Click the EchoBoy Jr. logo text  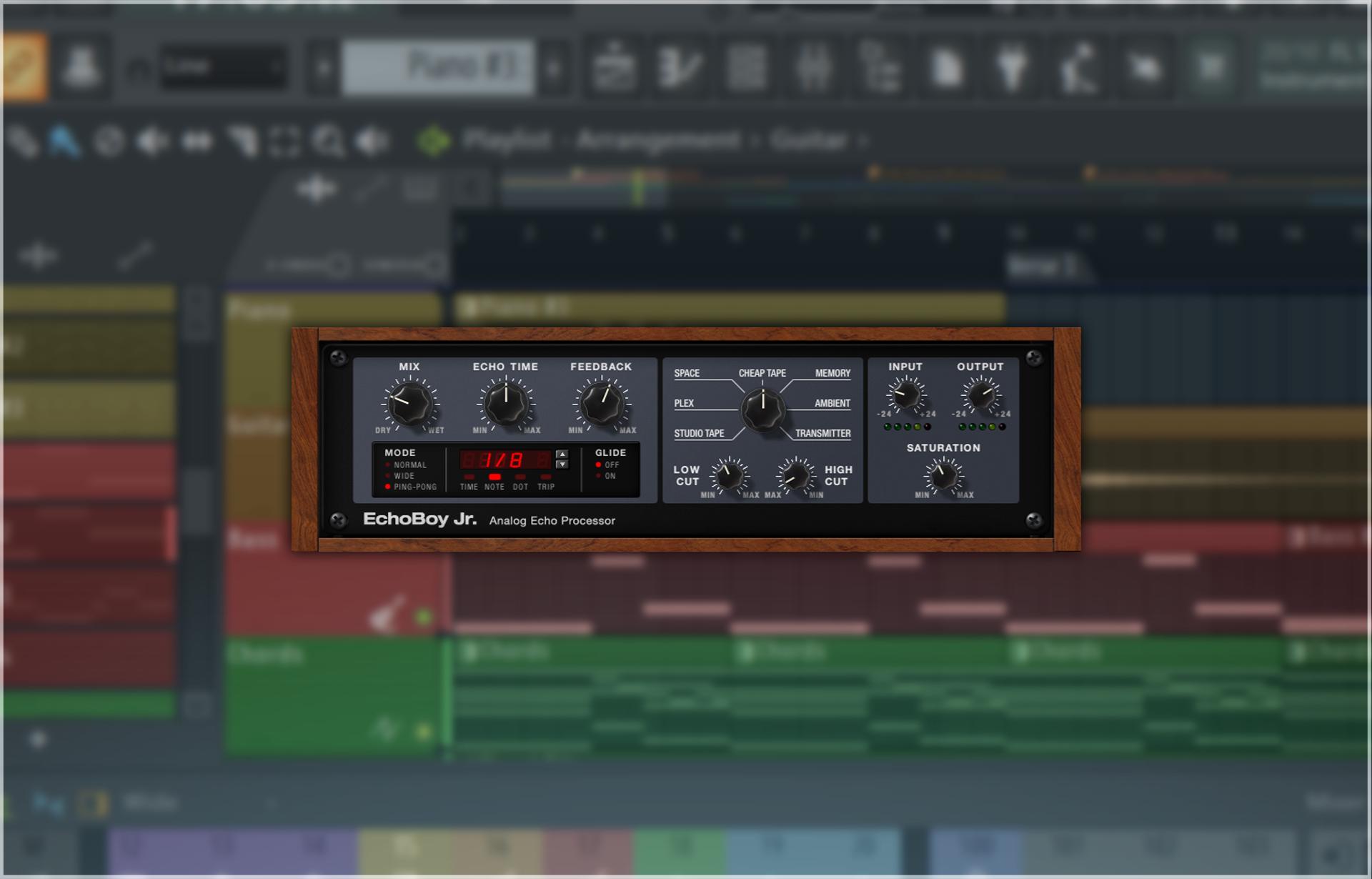[x=419, y=520]
